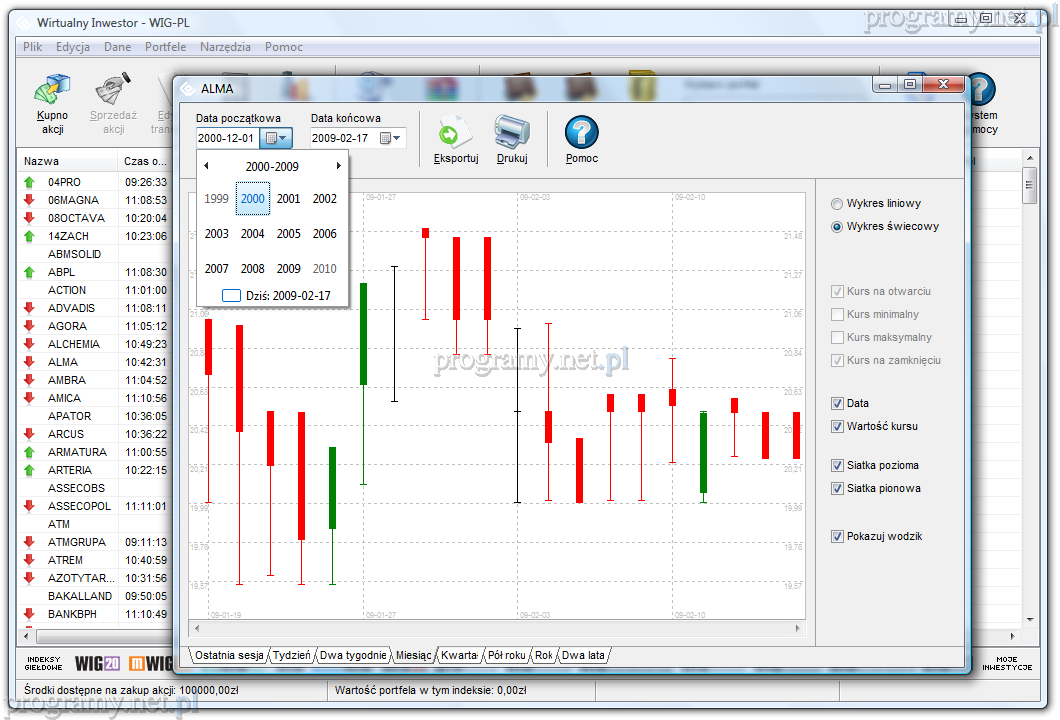The image size is (1060, 720).
Task: Toggle the Pokazuj wodzik checkbox
Action: 837,537
